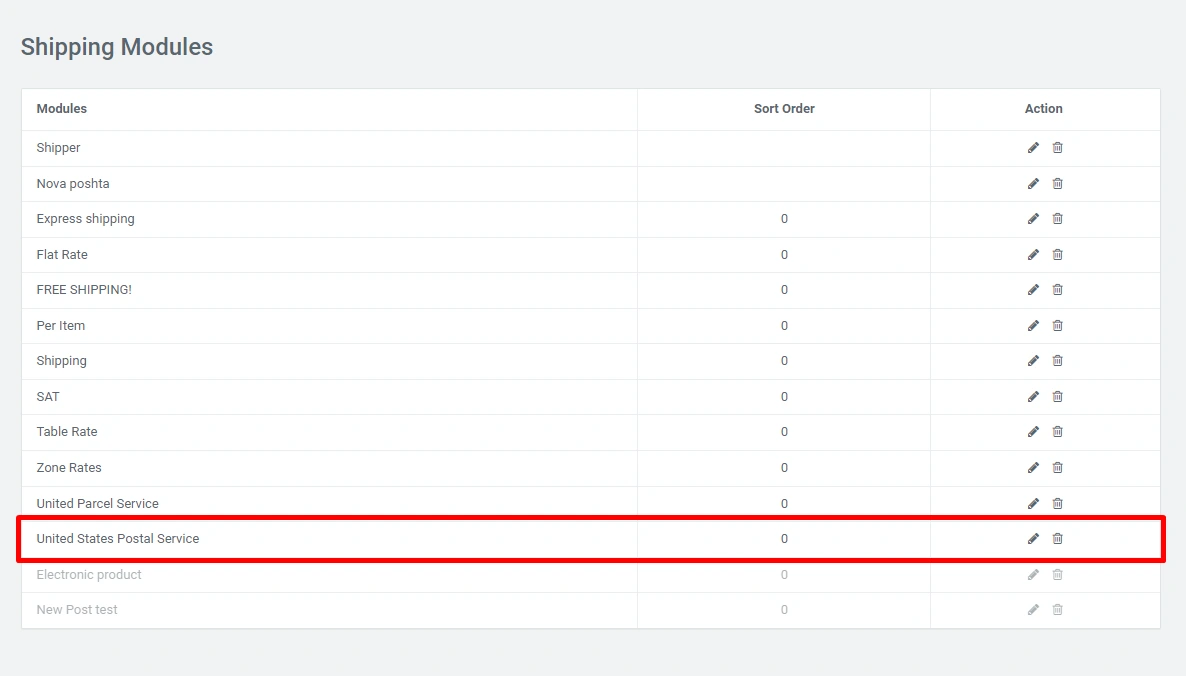Click trash icon for Flat Rate
Image resolution: width=1186 pixels, height=676 pixels.
pos(1057,255)
